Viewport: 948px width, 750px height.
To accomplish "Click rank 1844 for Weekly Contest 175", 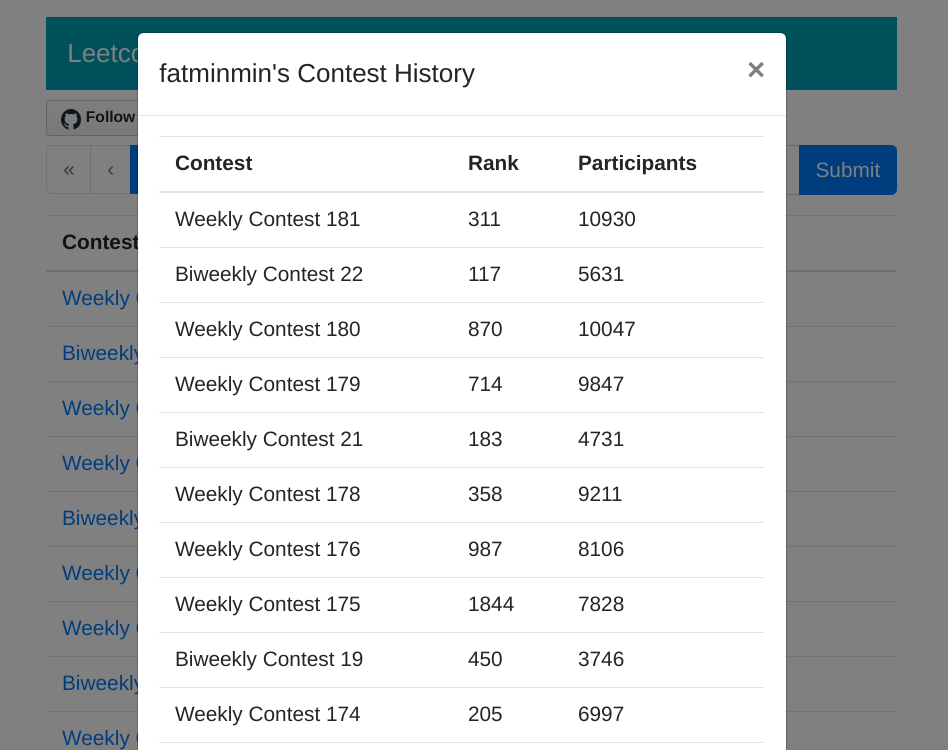I will (491, 604).
